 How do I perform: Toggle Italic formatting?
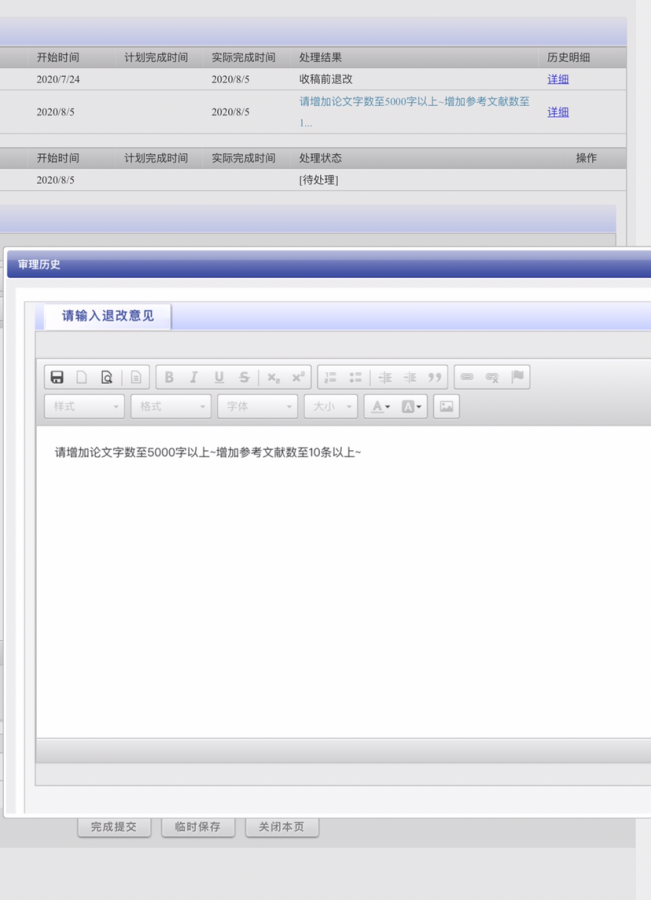point(194,377)
